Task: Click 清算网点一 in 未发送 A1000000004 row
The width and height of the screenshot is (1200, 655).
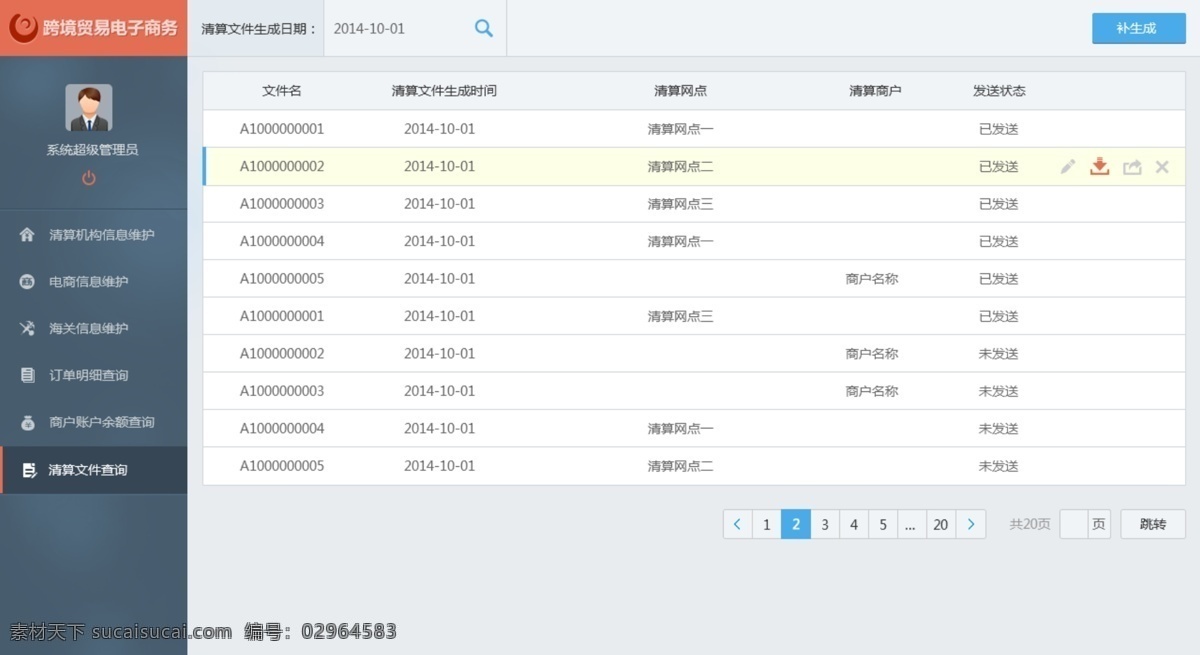Action: (x=680, y=429)
